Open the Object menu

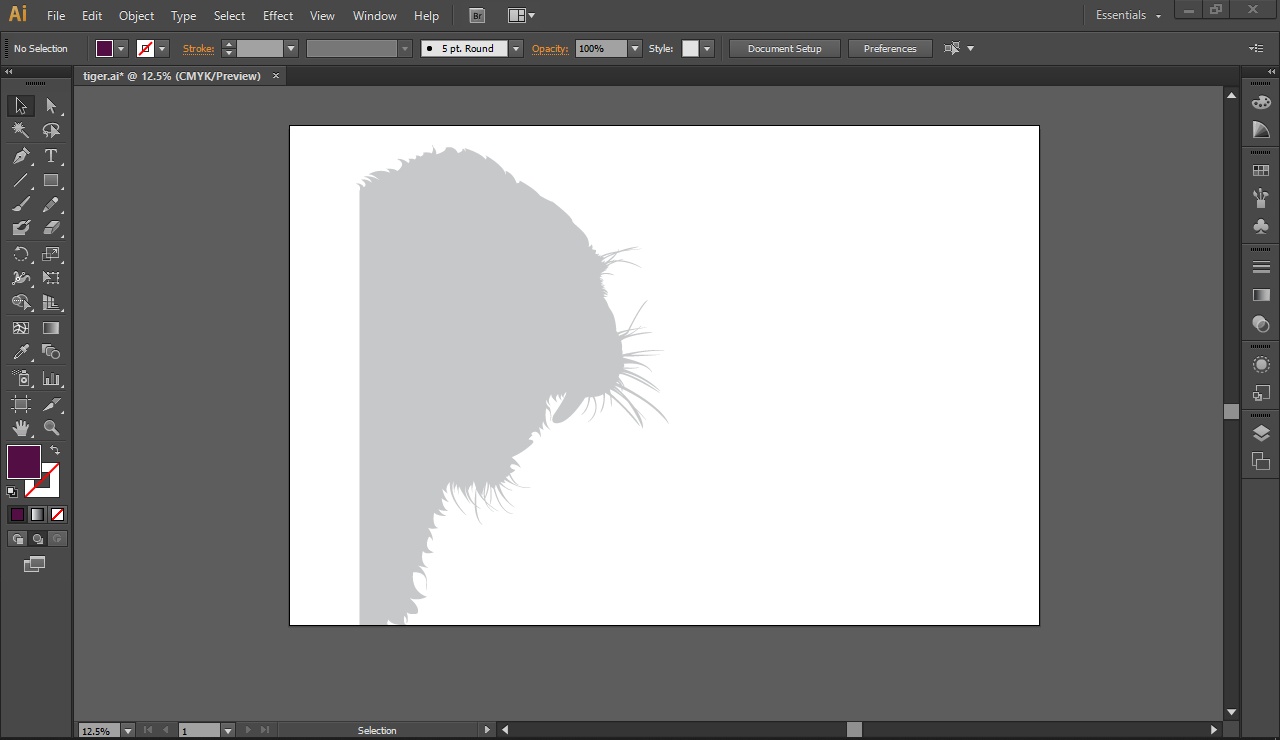coord(137,16)
